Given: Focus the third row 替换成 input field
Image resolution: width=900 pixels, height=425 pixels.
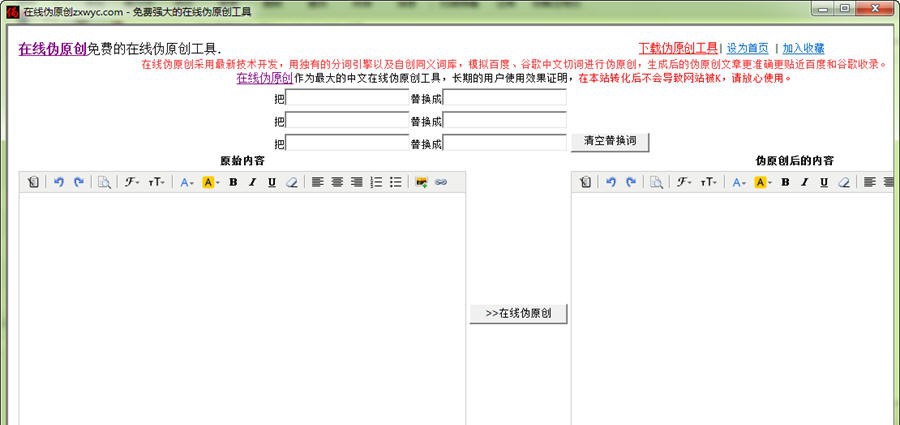Looking at the screenshot, I should (505, 142).
